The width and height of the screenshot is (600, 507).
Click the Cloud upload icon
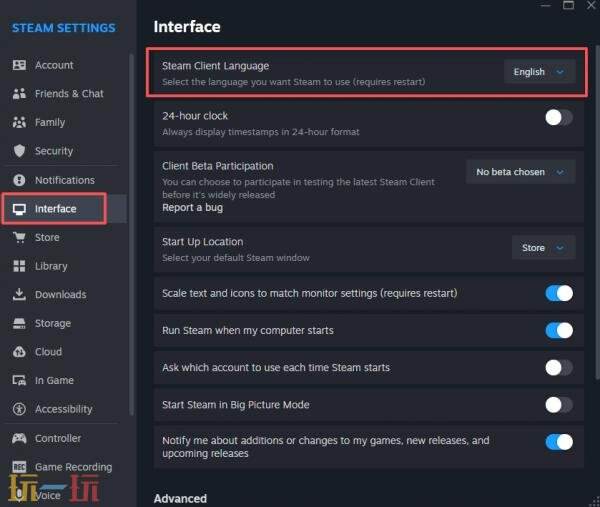pyautogui.click(x=19, y=352)
